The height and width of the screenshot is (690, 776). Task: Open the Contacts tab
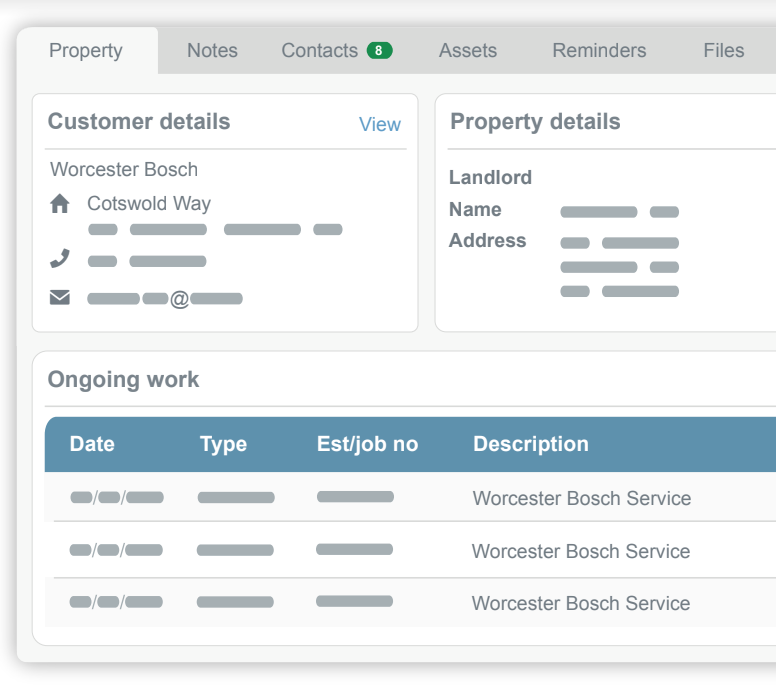tap(320, 50)
